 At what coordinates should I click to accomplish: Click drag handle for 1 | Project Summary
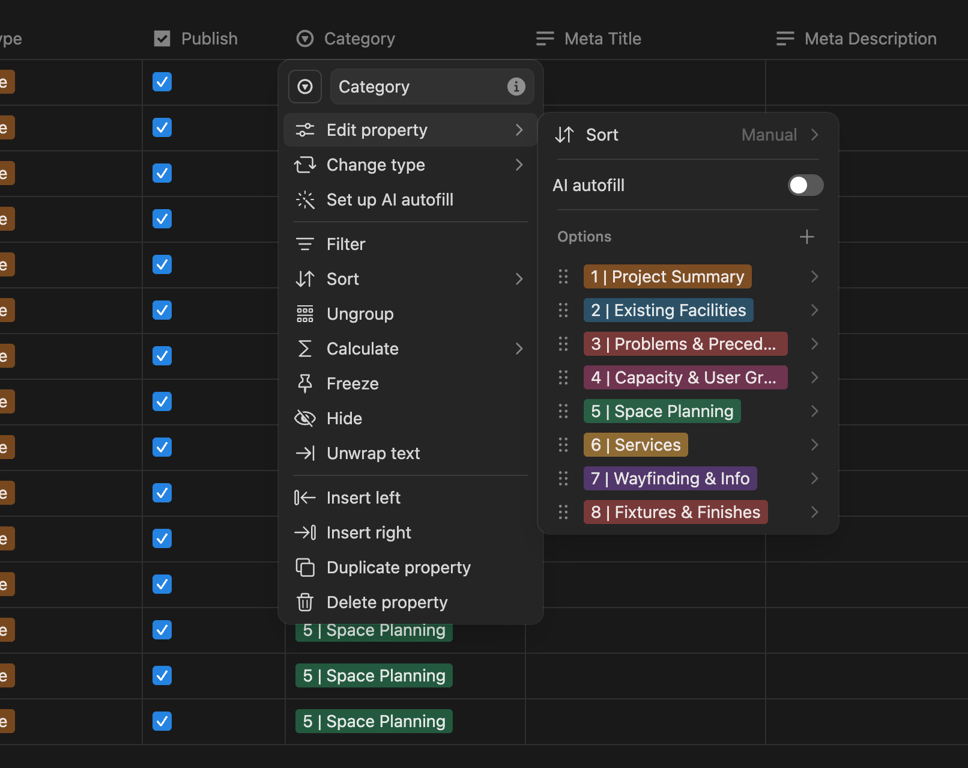pyautogui.click(x=563, y=277)
